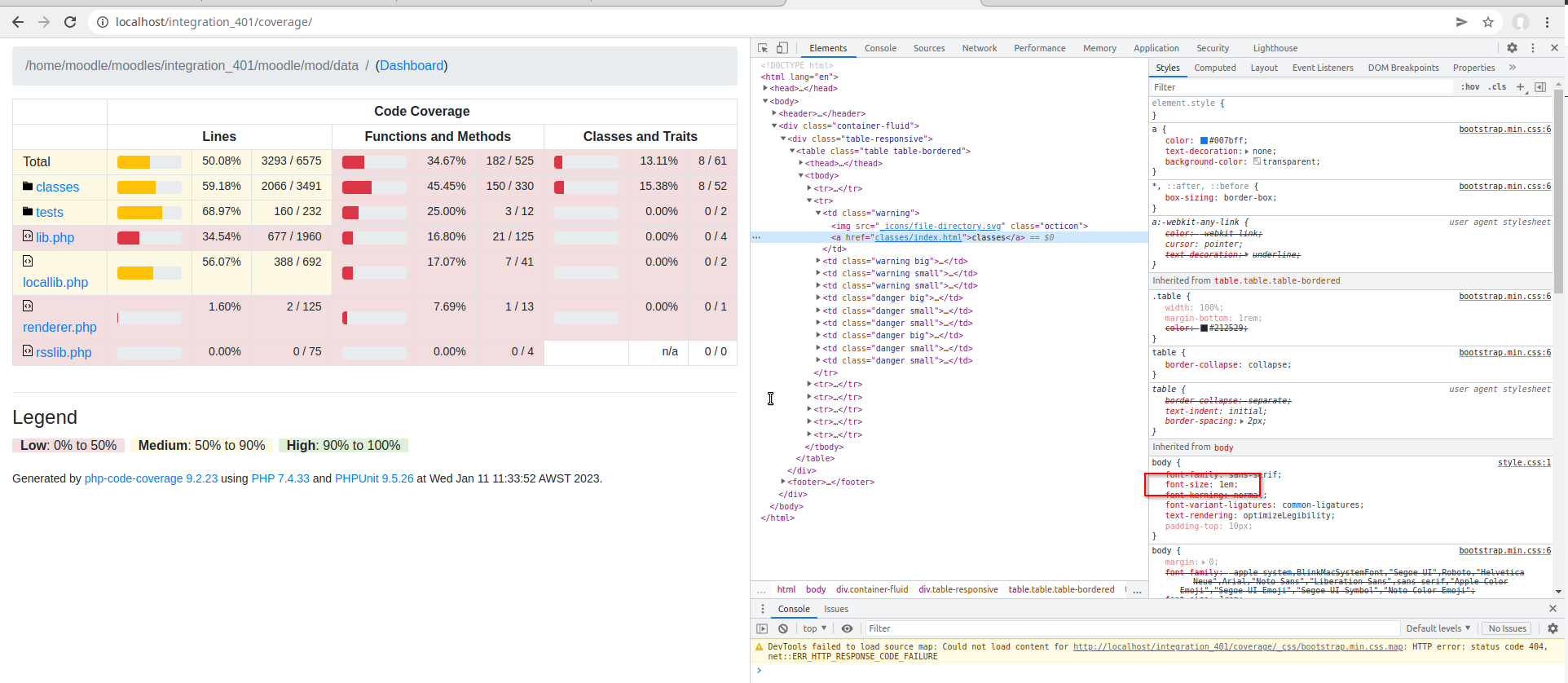1568x683 pixels.
Task: Open the Default levels dropdown in console
Action: [1438, 628]
